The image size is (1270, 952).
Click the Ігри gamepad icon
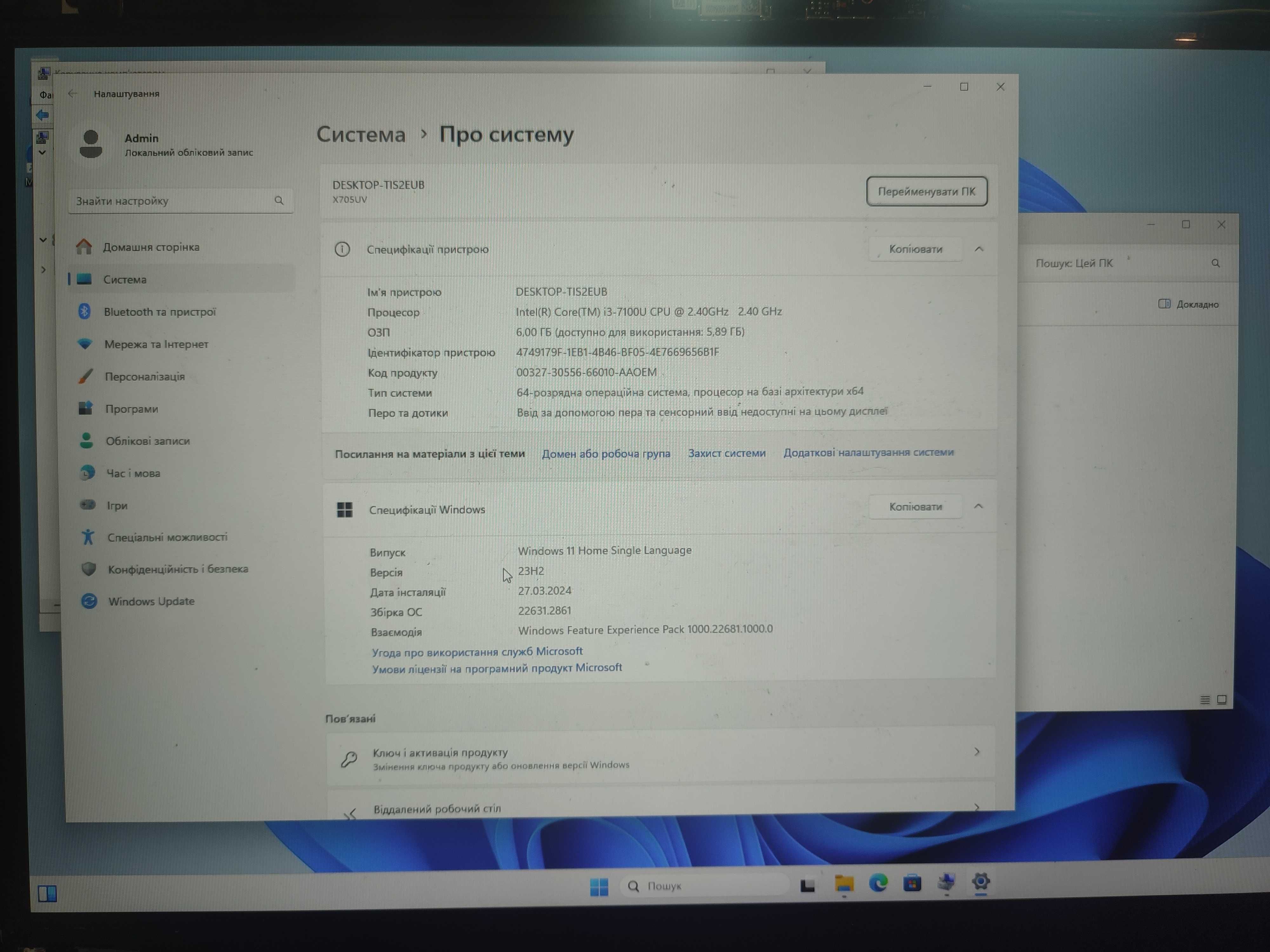tap(87, 505)
